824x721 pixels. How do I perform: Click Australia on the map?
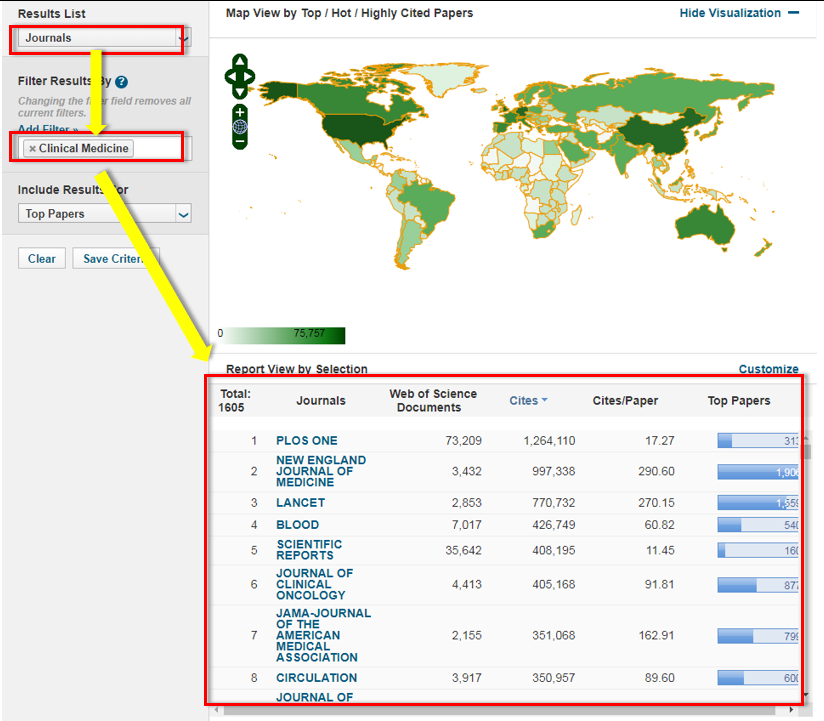704,226
